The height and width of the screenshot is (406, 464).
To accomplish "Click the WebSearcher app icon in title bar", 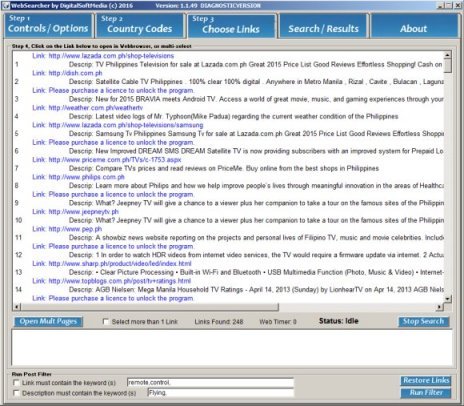I will [x=5, y=6].
